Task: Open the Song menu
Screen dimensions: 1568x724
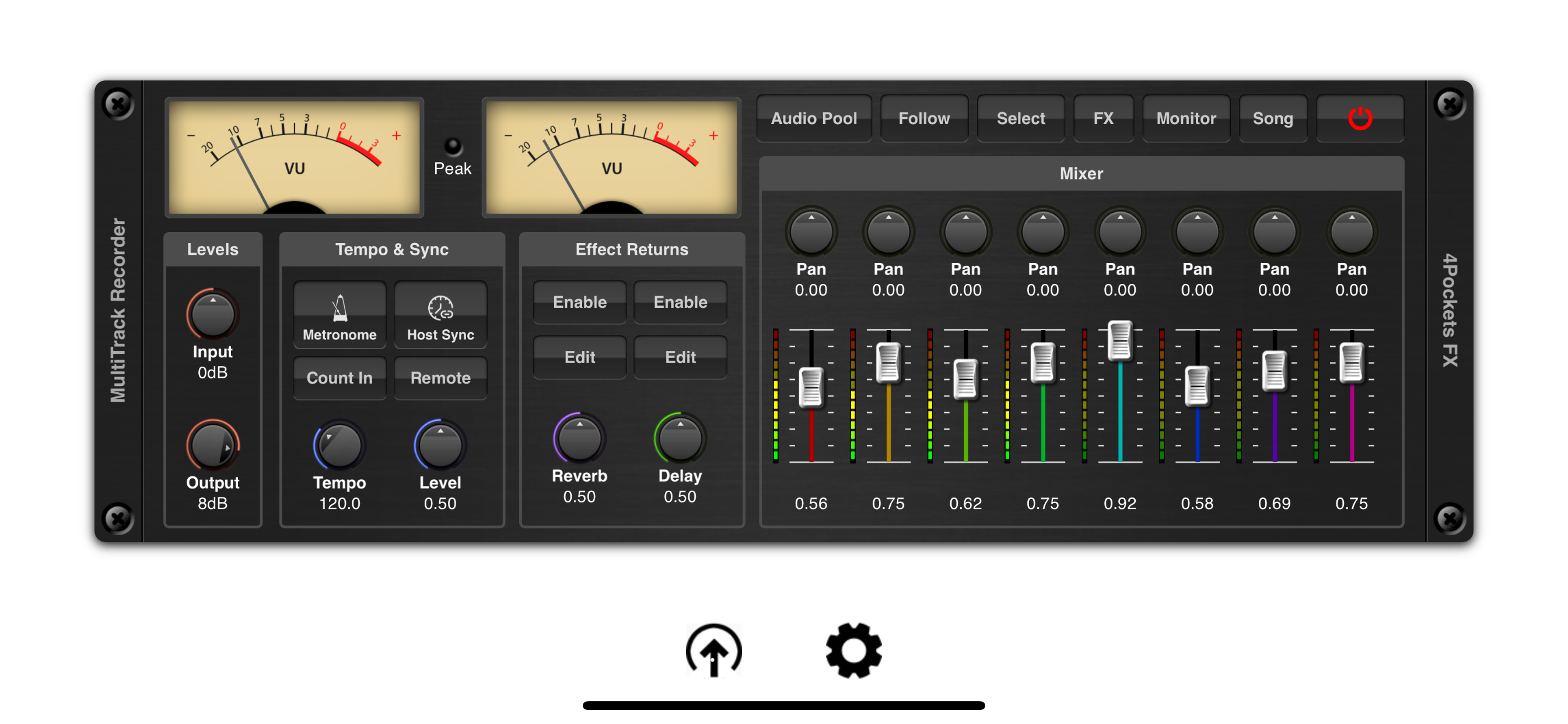Action: (1272, 118)
